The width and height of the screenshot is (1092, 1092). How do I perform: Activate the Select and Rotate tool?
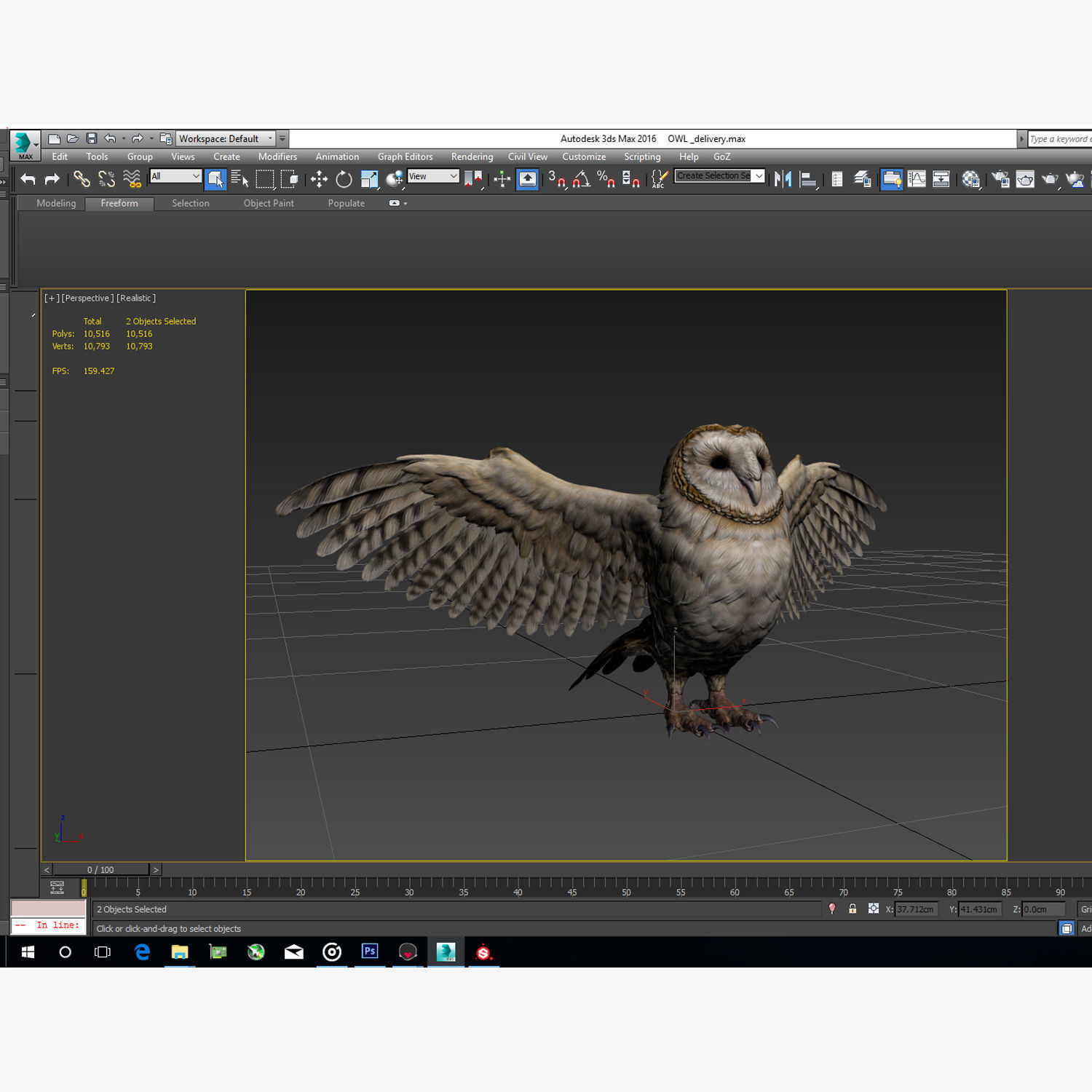click(344, 179)
